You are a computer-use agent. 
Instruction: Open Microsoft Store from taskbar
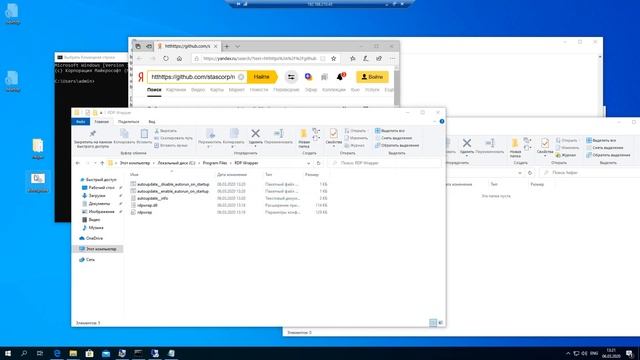point(89,353)
